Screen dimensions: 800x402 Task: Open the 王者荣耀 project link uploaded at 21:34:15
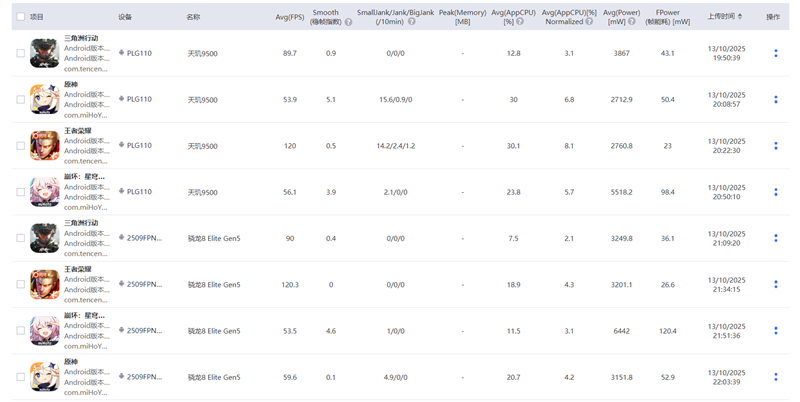[77, 269]
